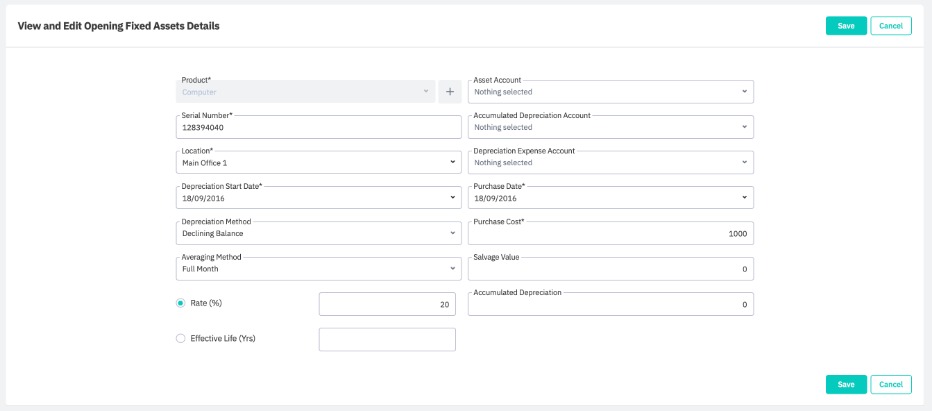Open the Depreciation Expense Account dropdown
Image resolution: width=932 pixels, height=411 pixels.
[610, 162]
